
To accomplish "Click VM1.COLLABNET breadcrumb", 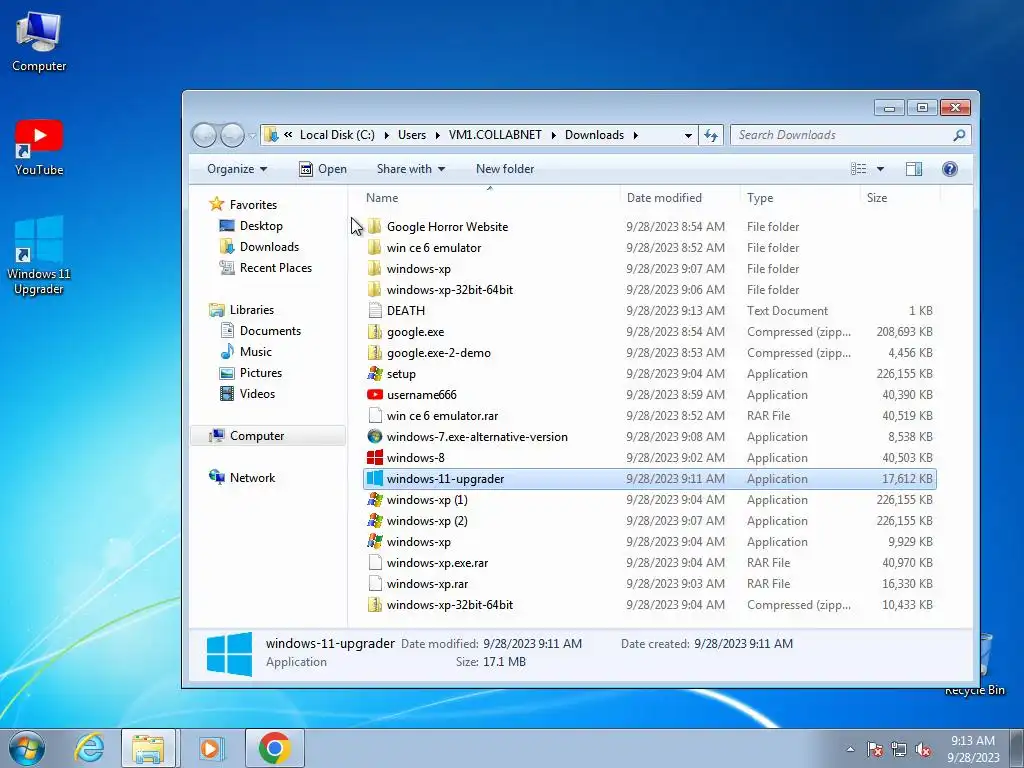I will pyautogui.click(x=495, y=135).
